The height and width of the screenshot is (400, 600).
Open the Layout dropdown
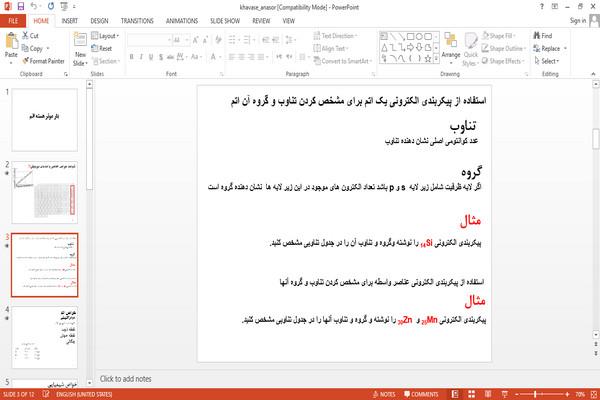[x=105, y=36]
